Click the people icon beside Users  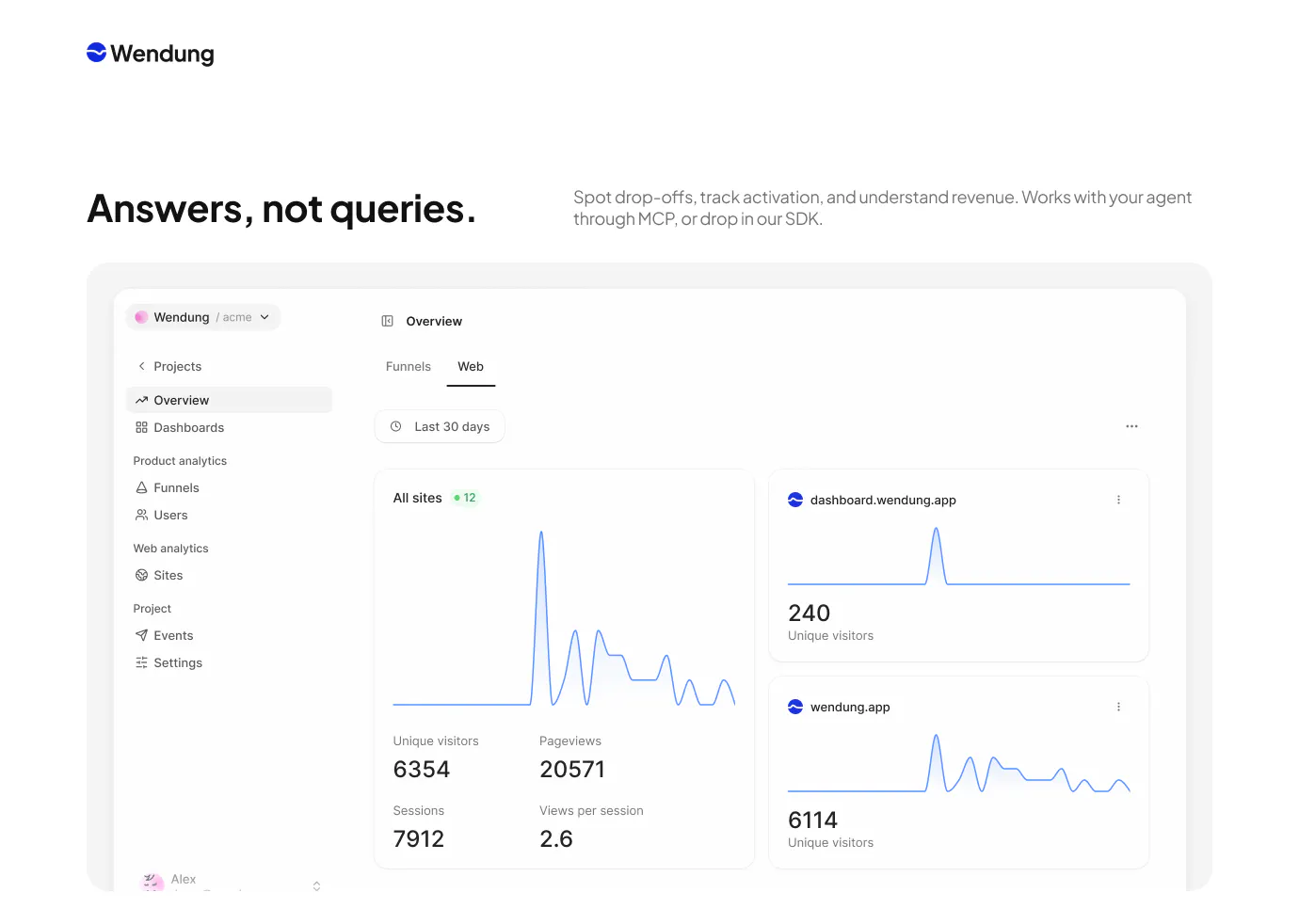point(141,515)
